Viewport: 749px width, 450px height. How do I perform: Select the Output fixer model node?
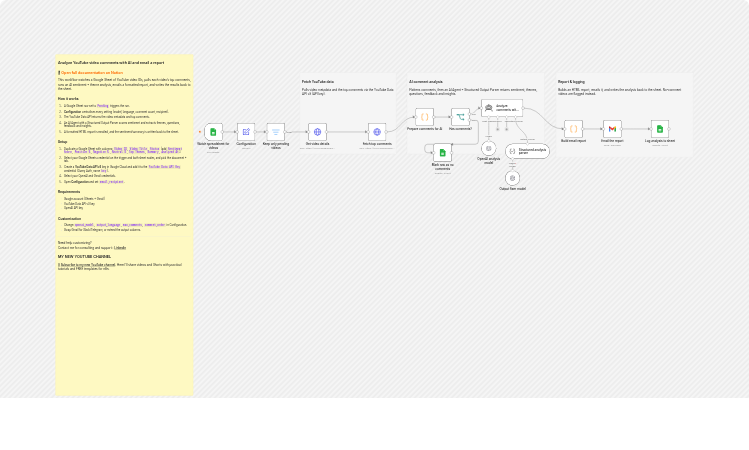(512, 178)
